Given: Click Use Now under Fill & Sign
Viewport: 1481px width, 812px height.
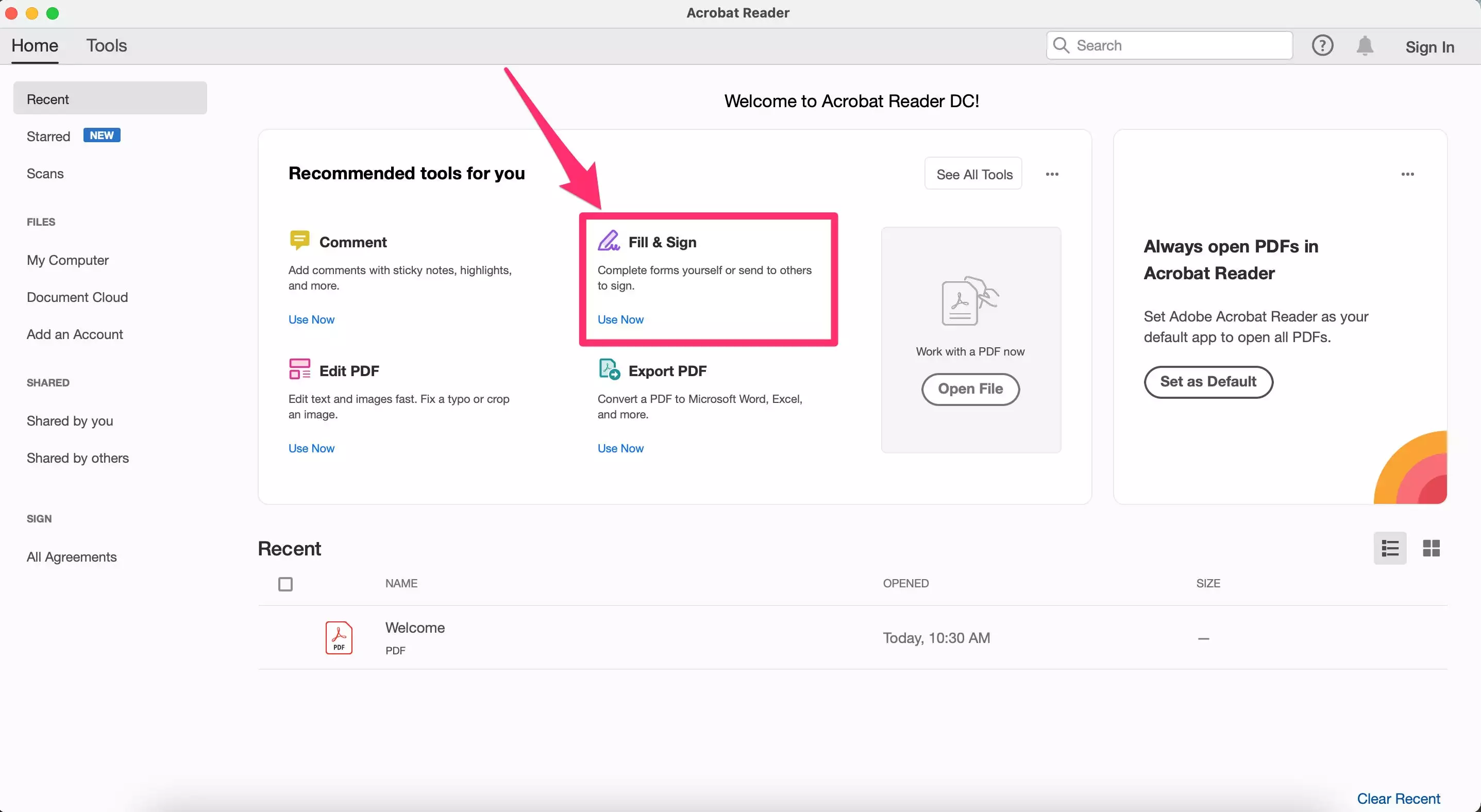Looking at the screenshot, I should tap(620, 319).
